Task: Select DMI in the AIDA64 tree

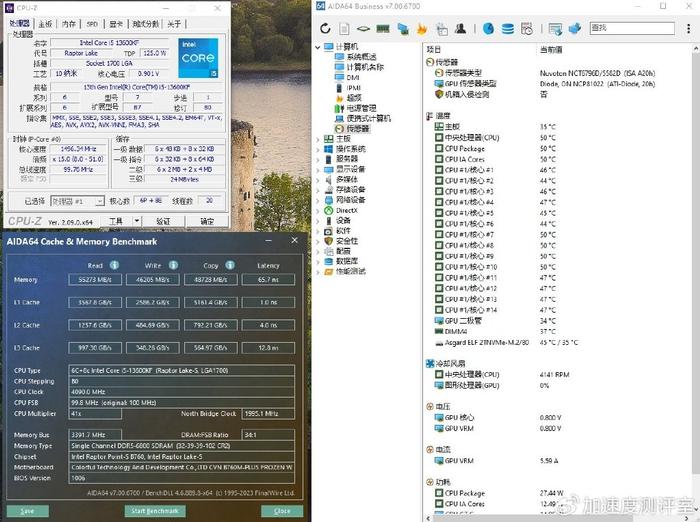Action: pos(353,77)
